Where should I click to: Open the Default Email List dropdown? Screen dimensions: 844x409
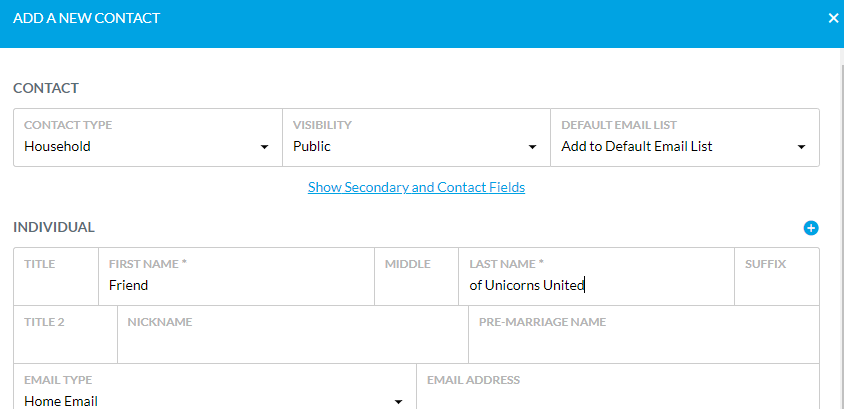(x=685, y=138)
